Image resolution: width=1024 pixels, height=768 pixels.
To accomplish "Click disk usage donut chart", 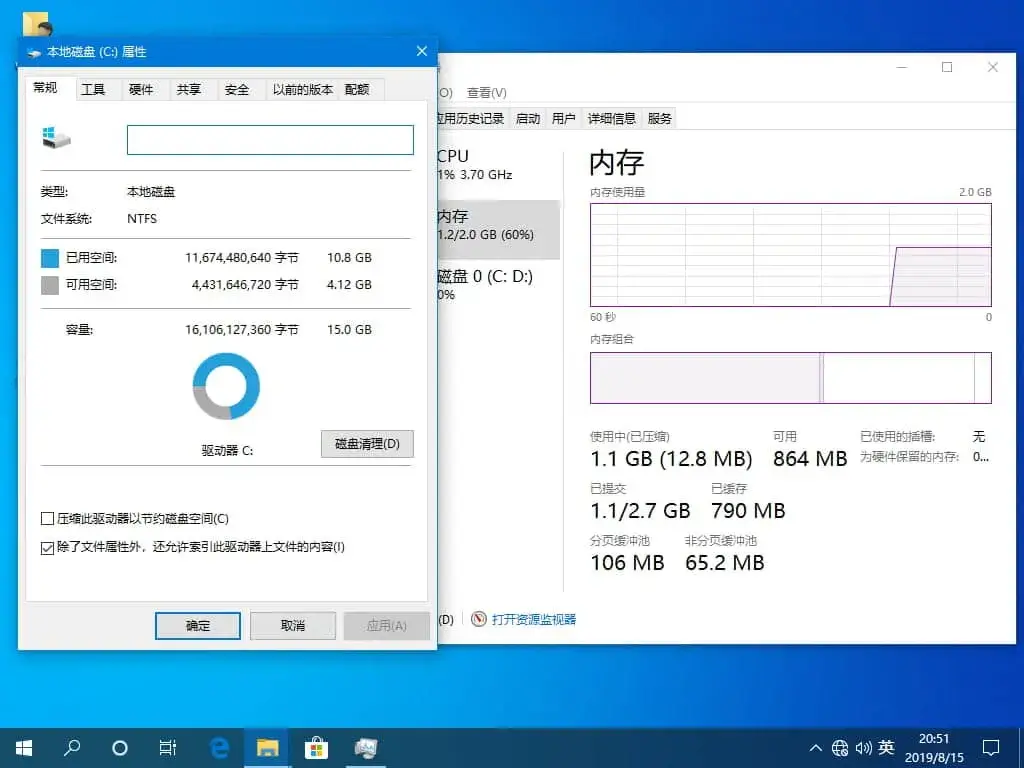I will [226, 386].
